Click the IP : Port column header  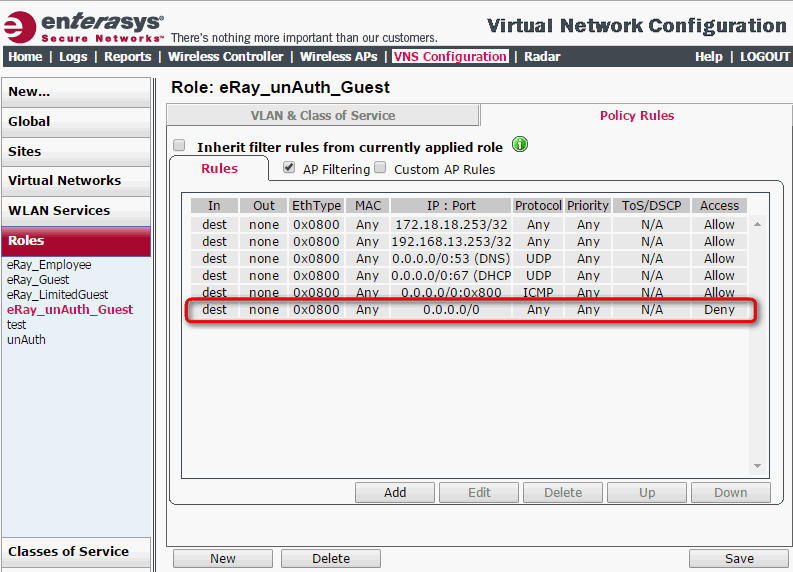coord(451,205)
